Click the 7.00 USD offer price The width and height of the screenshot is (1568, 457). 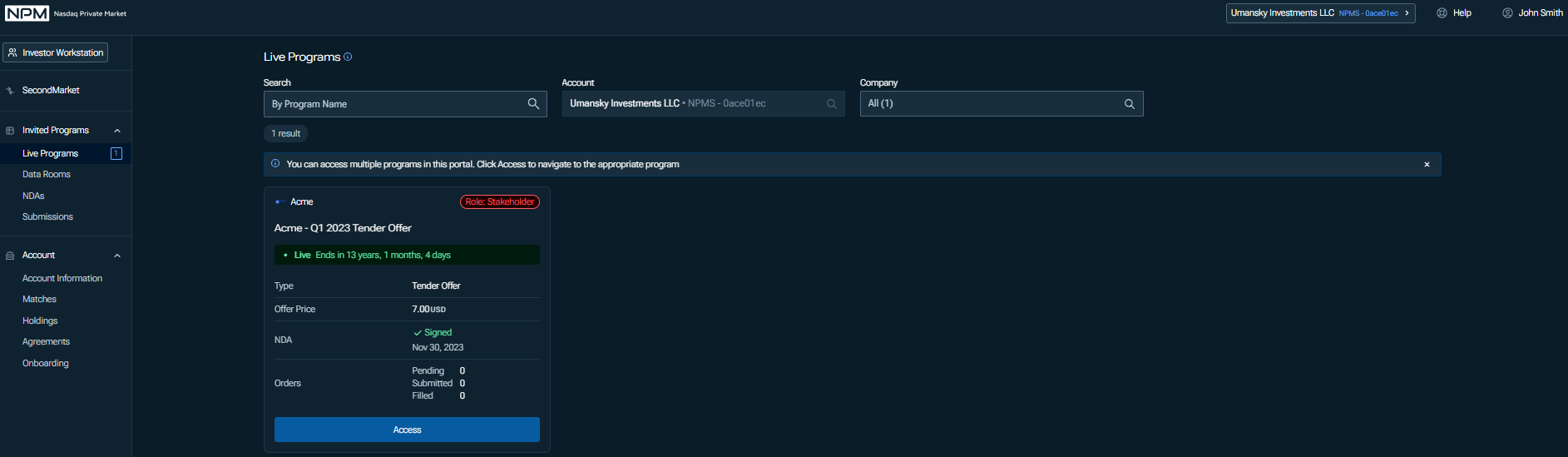[428, 309]
